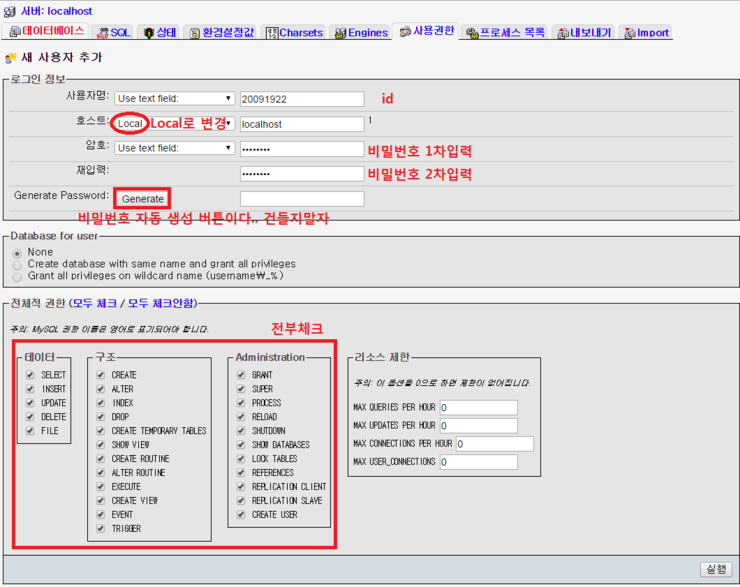Click the export tab icon
The image size is (740, 587).
coord(563,33)
